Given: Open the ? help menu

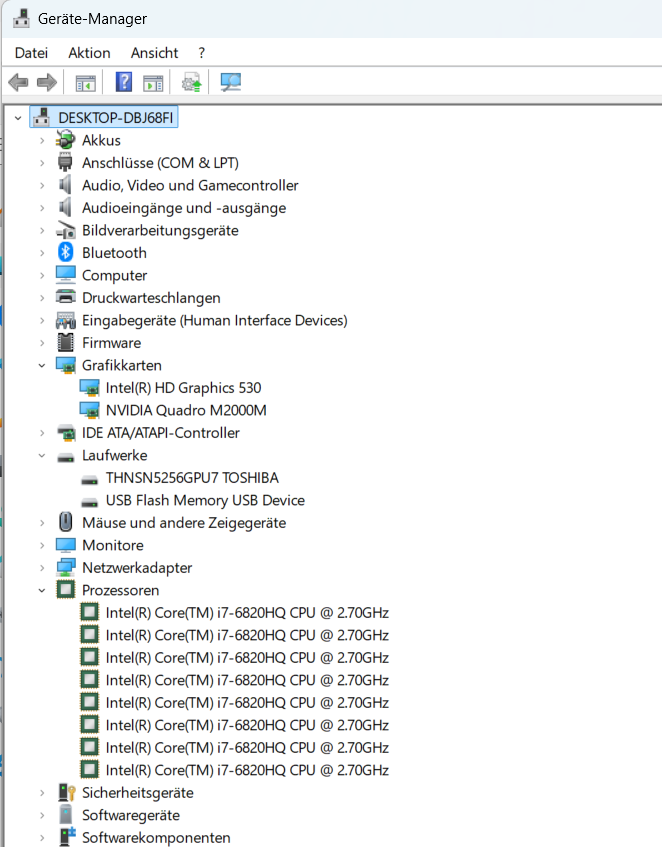Looking at the screenshot, I should point(201,53).
